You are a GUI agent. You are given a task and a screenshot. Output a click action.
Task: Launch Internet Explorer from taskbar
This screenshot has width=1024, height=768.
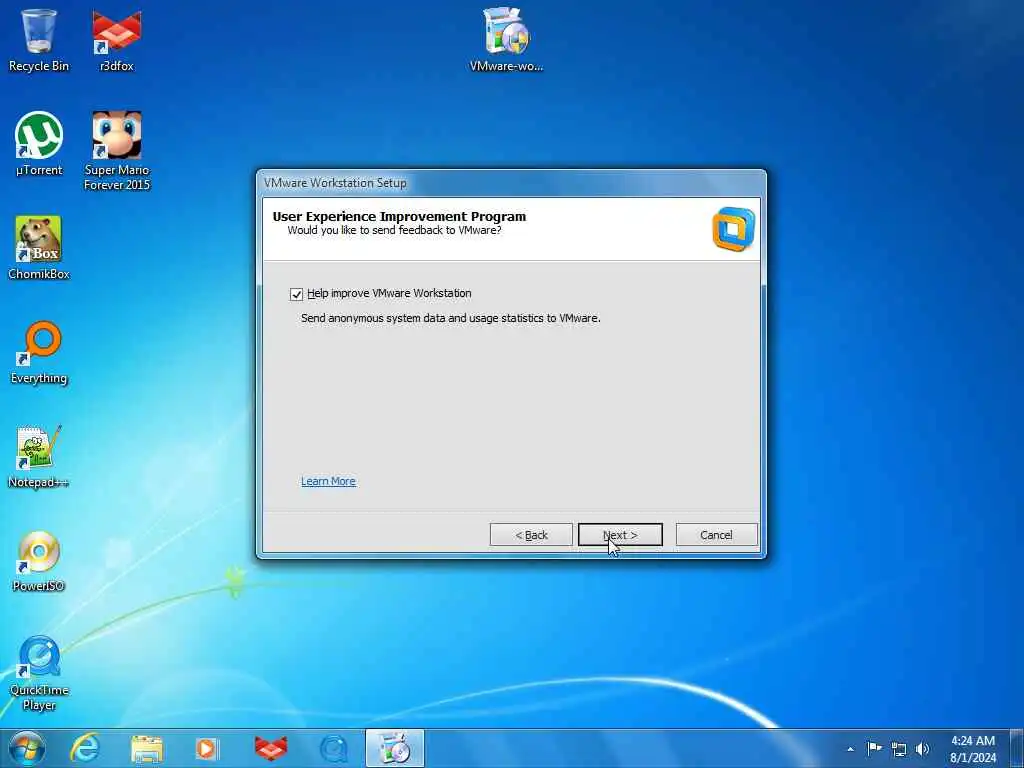tap(85, 749)
